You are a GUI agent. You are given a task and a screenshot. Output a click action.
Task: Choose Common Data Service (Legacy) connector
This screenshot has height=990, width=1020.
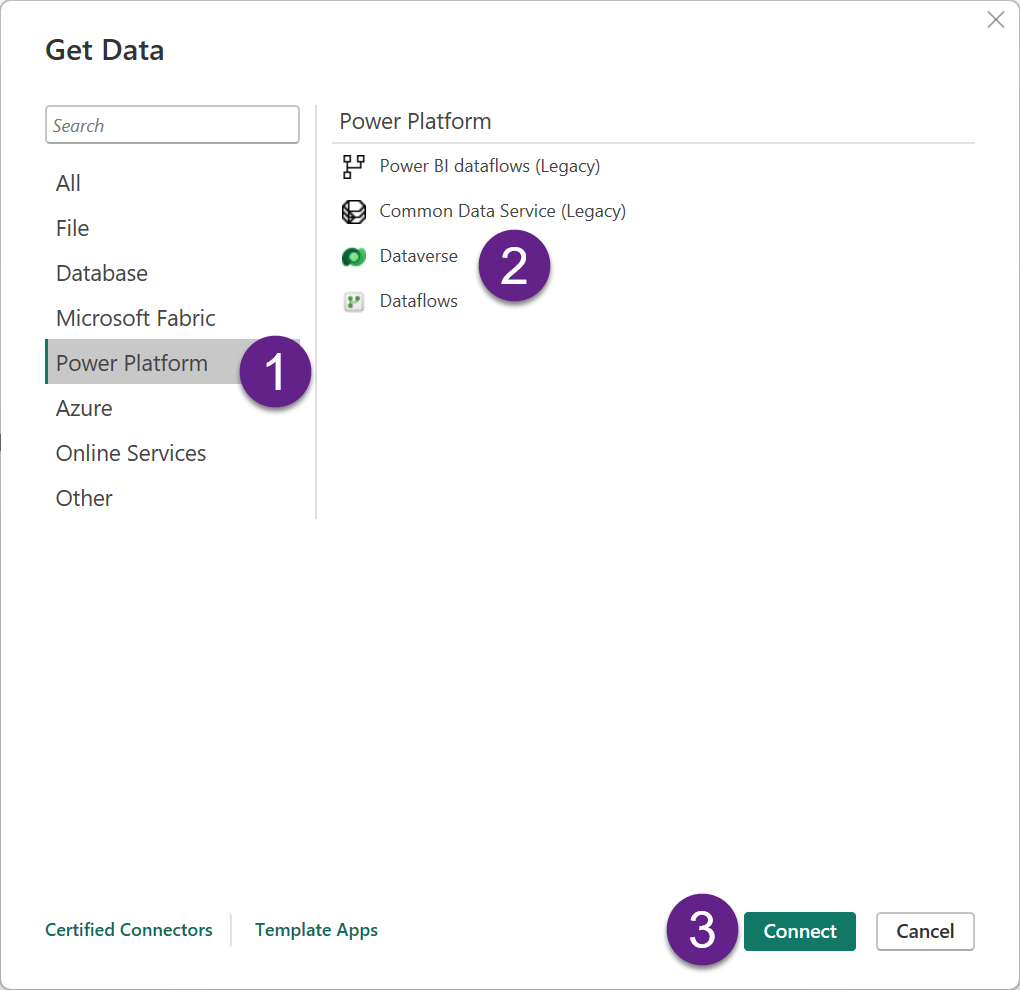tap(503, 211)
